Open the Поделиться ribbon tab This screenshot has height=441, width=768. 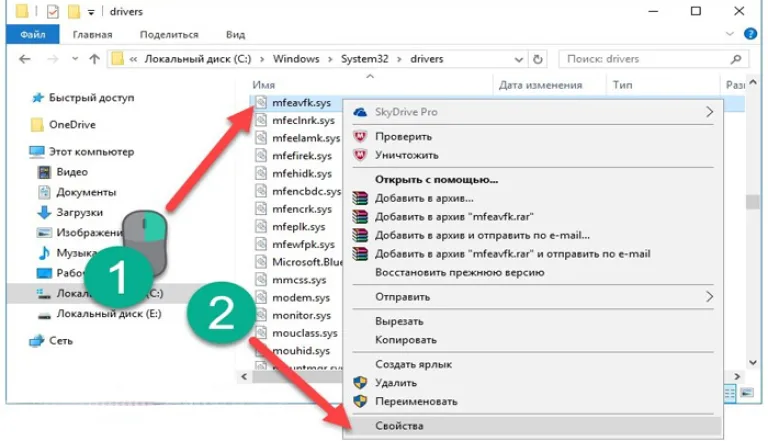169,35
